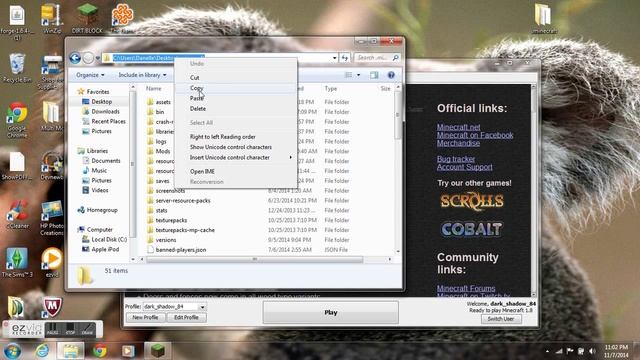Select the DIRT BLOCK desktop icon

(x=87, y=19)
